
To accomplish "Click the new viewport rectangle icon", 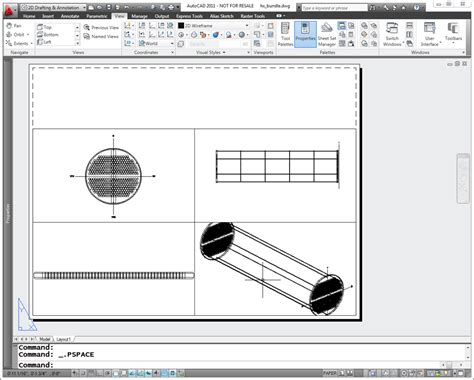I will click(271, 26).
